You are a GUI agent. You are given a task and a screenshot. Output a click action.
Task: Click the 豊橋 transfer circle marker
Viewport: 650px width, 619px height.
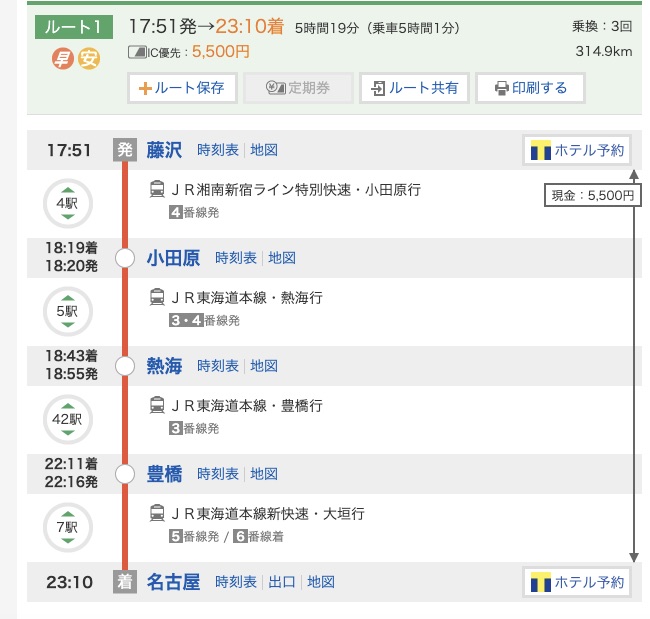pos(125,474)
